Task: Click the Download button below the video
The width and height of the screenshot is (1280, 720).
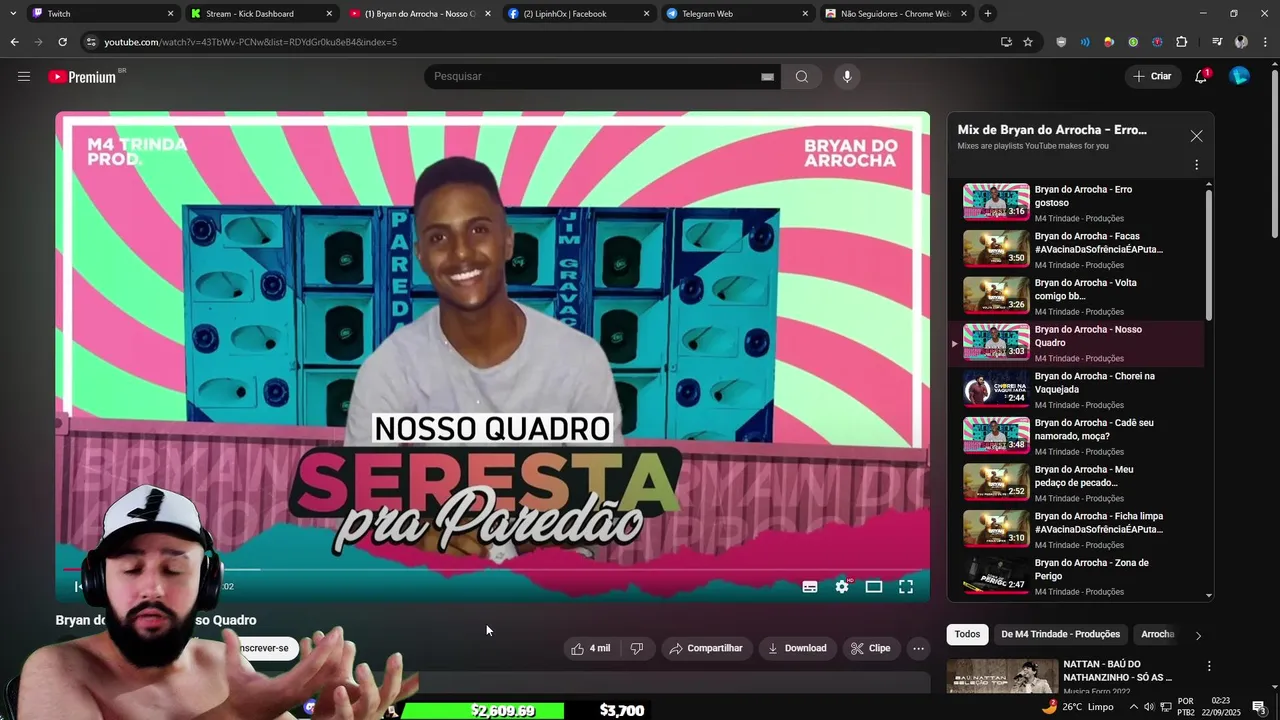Action: (x=797, y=648)
